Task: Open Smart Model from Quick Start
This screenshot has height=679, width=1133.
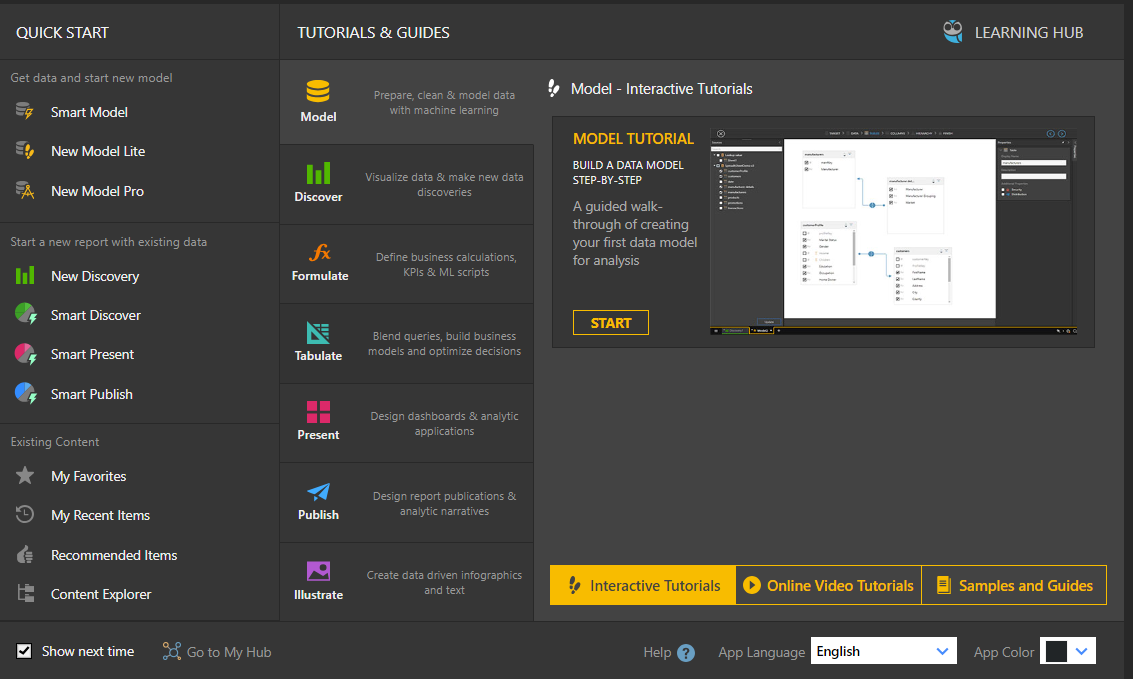Action: 89,112
